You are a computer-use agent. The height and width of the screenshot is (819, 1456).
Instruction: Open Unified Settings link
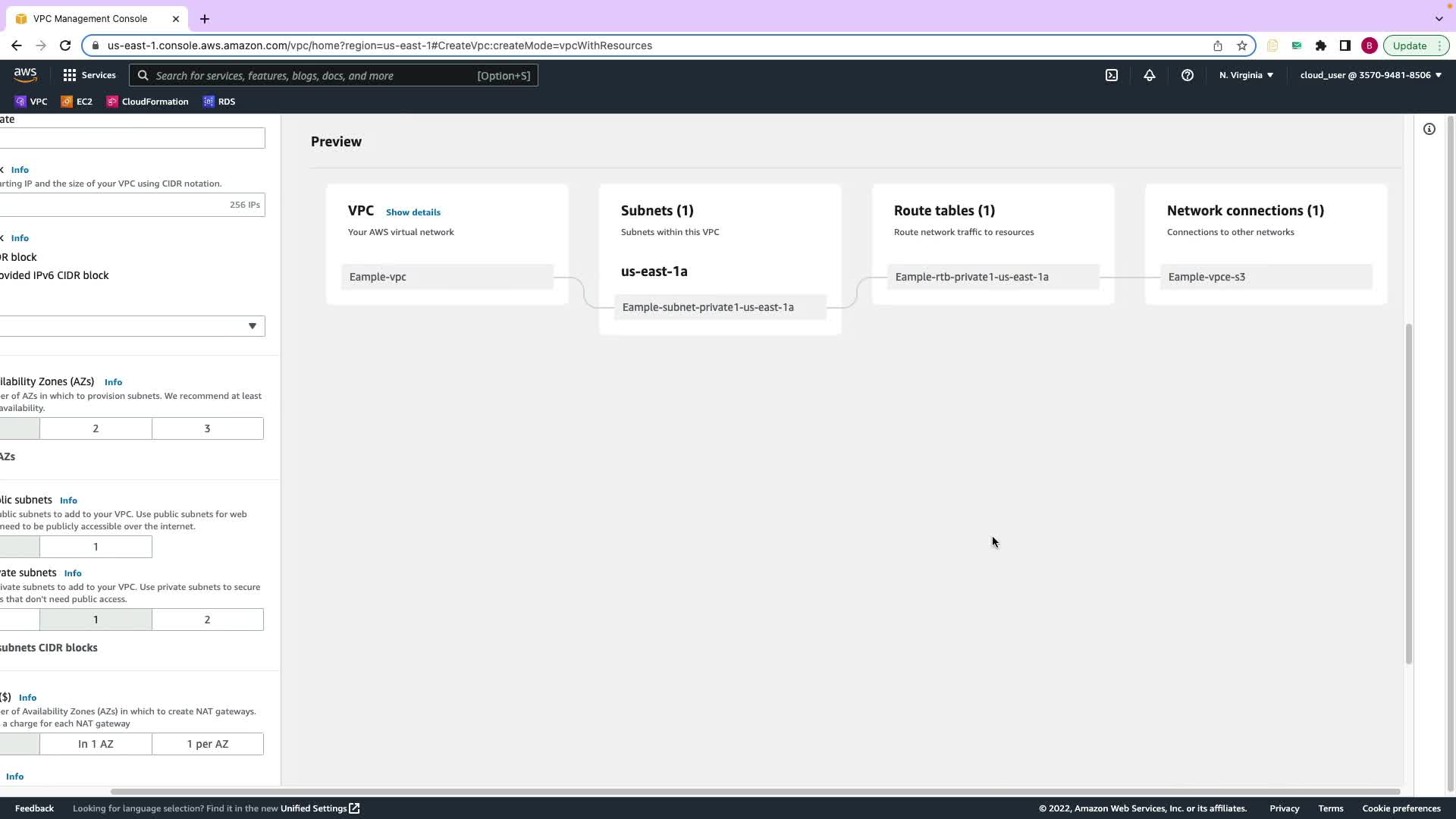[x=319, y=808]
